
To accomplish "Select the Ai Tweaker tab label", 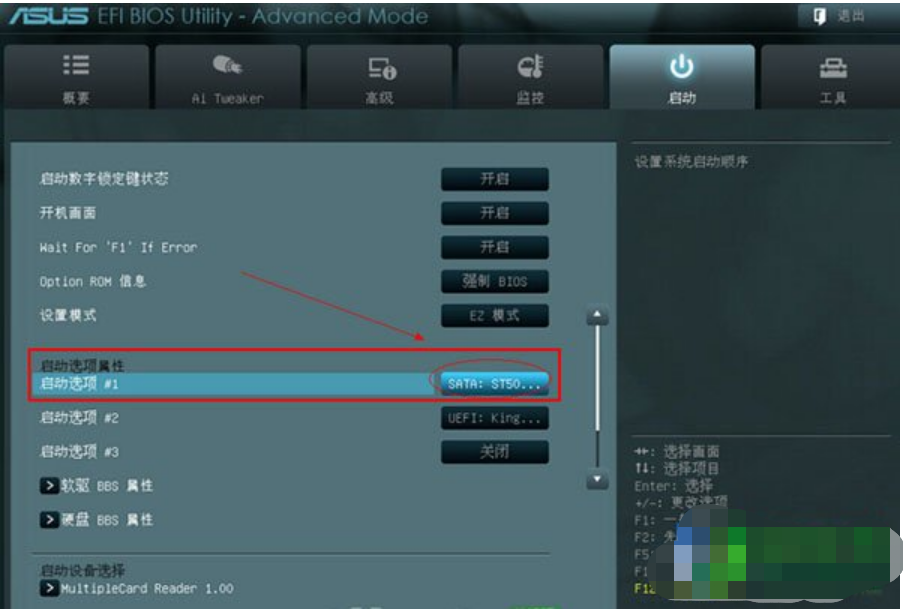I will pyautogui.click(x=228, y=98).
